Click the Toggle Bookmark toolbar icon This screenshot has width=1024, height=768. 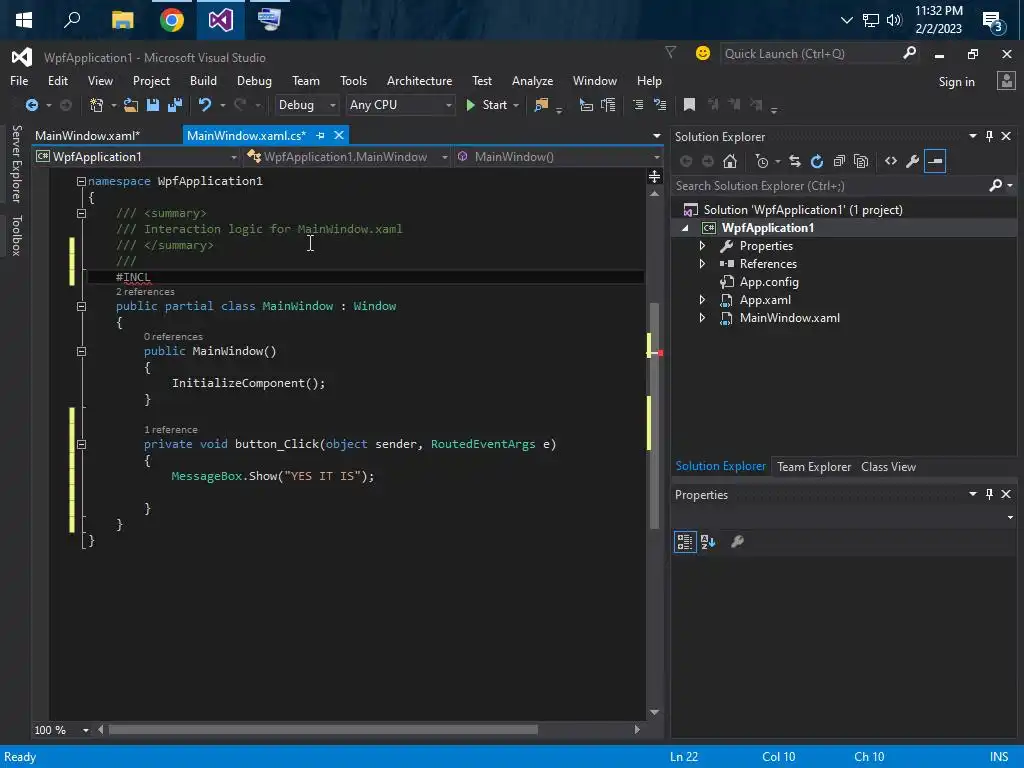[689, 104]
